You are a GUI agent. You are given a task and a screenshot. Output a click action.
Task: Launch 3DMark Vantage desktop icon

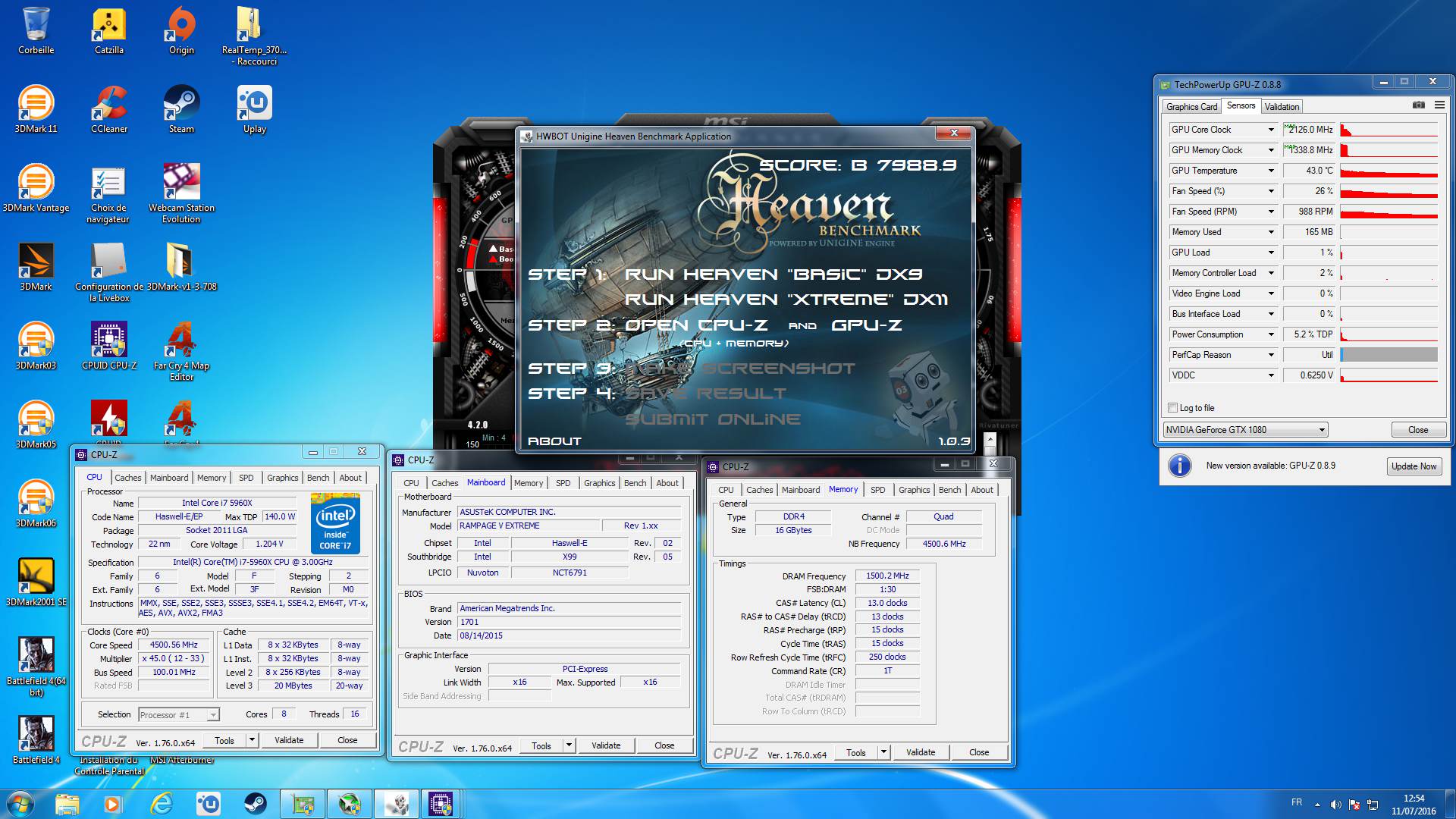[x=36, y=189]
